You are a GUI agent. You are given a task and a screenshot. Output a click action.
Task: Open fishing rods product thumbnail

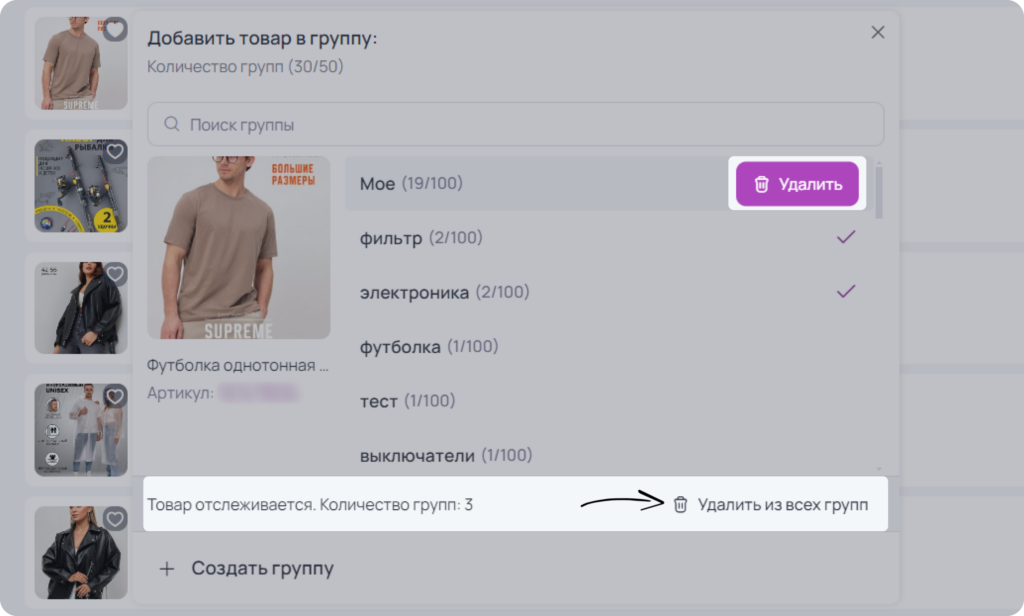[81, 186]
